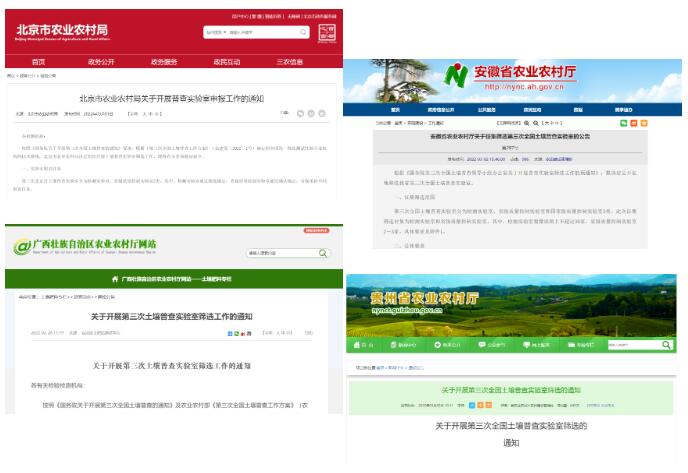Image resolution: width=688 pixels, height=473 pixels.
Task: Select 首页 tab on Beijing site
Action: pyautogui.click(x=38, y=62)
